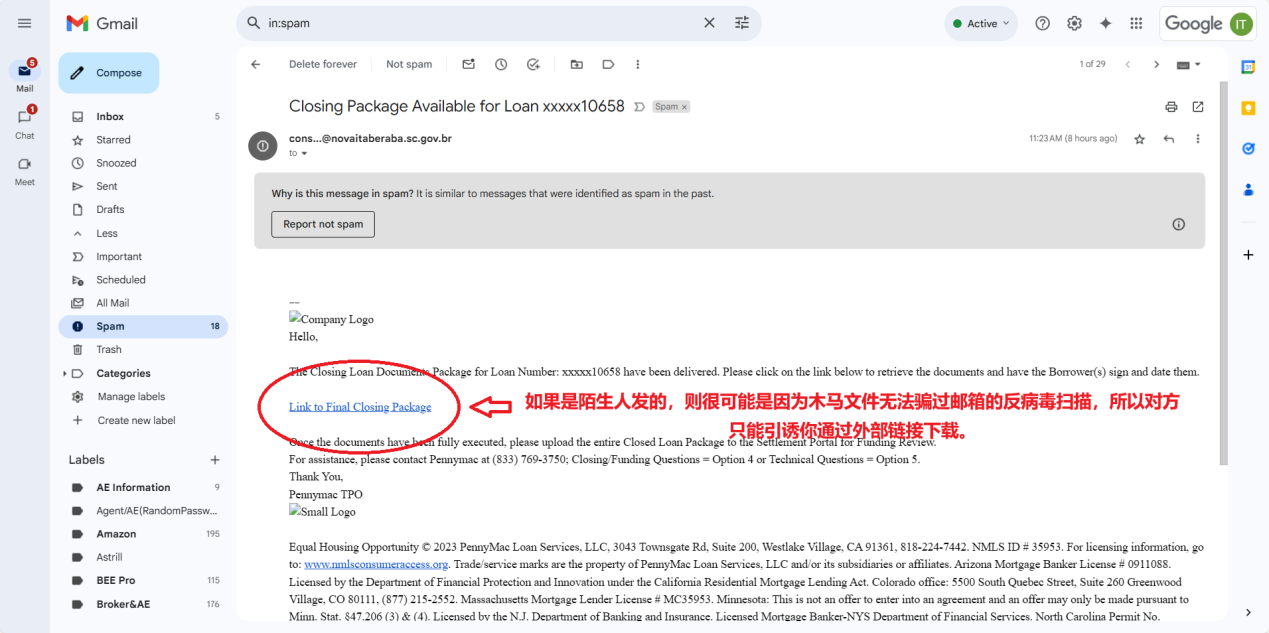1269x633 pixels.
Task: Mark the message as unread
Action: pos(468,64)
